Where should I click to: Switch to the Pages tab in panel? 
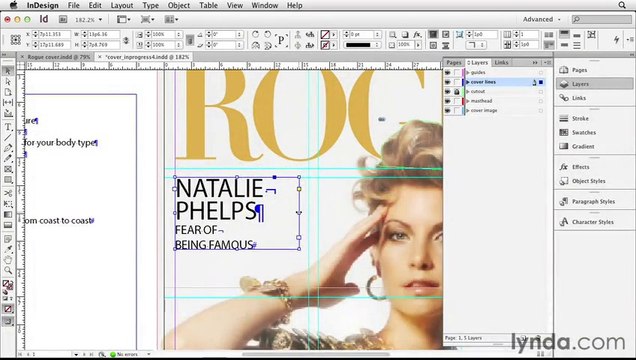pos(453,62)
